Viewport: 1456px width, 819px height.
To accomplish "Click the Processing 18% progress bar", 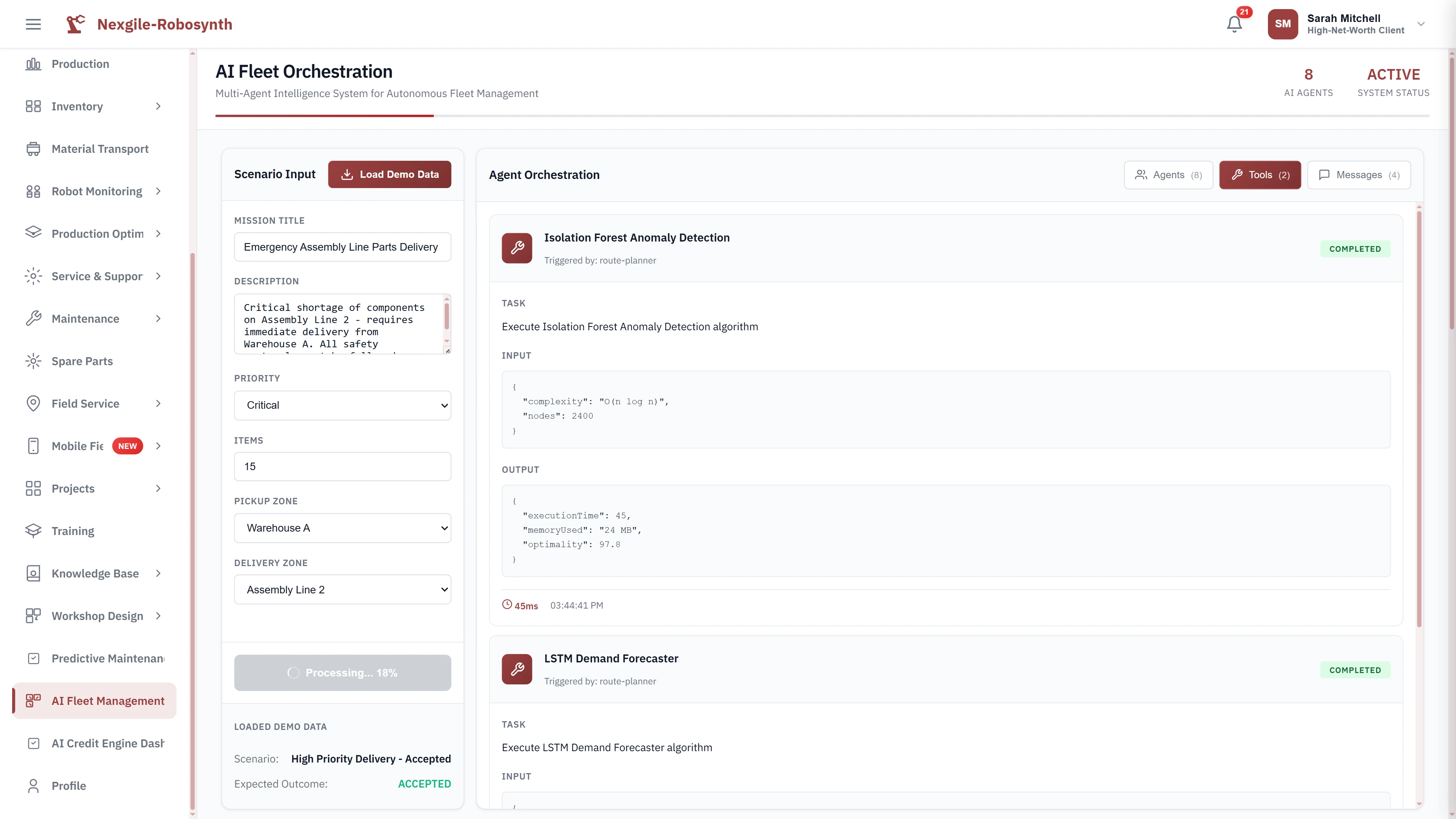I will pyautogui.click(x=342, y=673).
